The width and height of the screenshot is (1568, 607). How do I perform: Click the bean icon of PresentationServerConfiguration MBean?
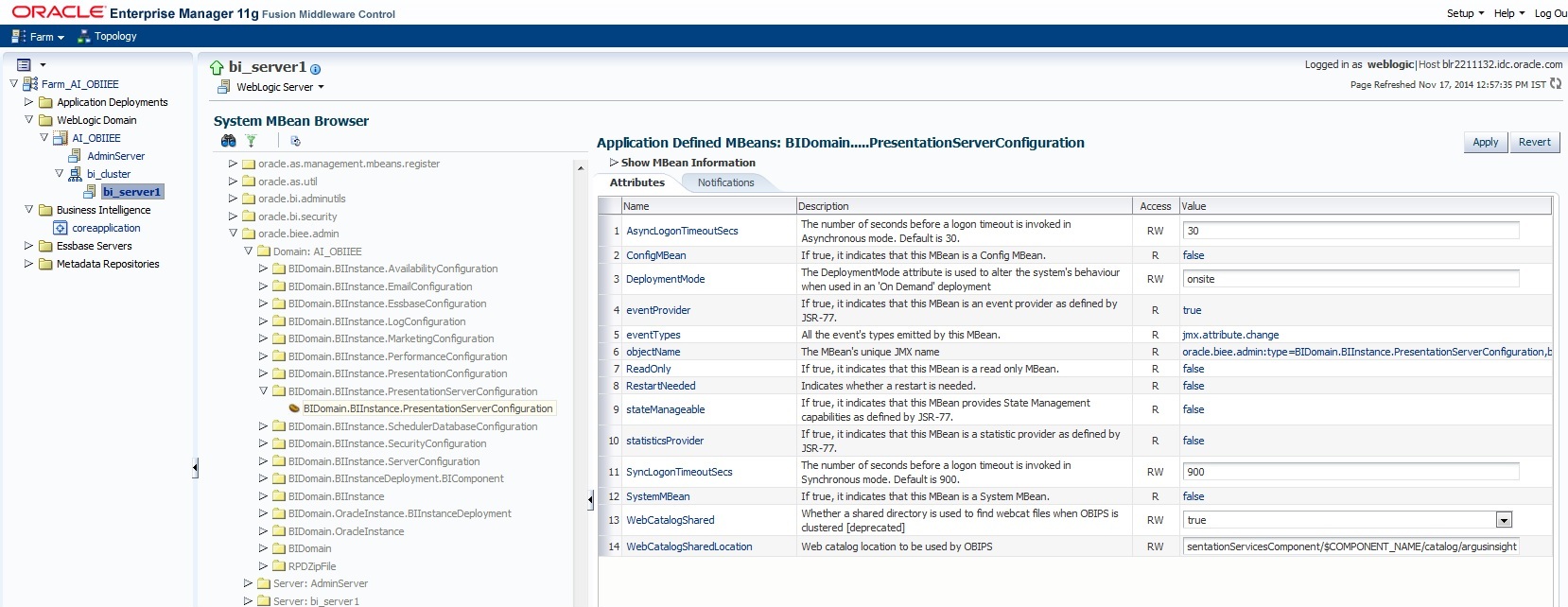pos(294,408)
